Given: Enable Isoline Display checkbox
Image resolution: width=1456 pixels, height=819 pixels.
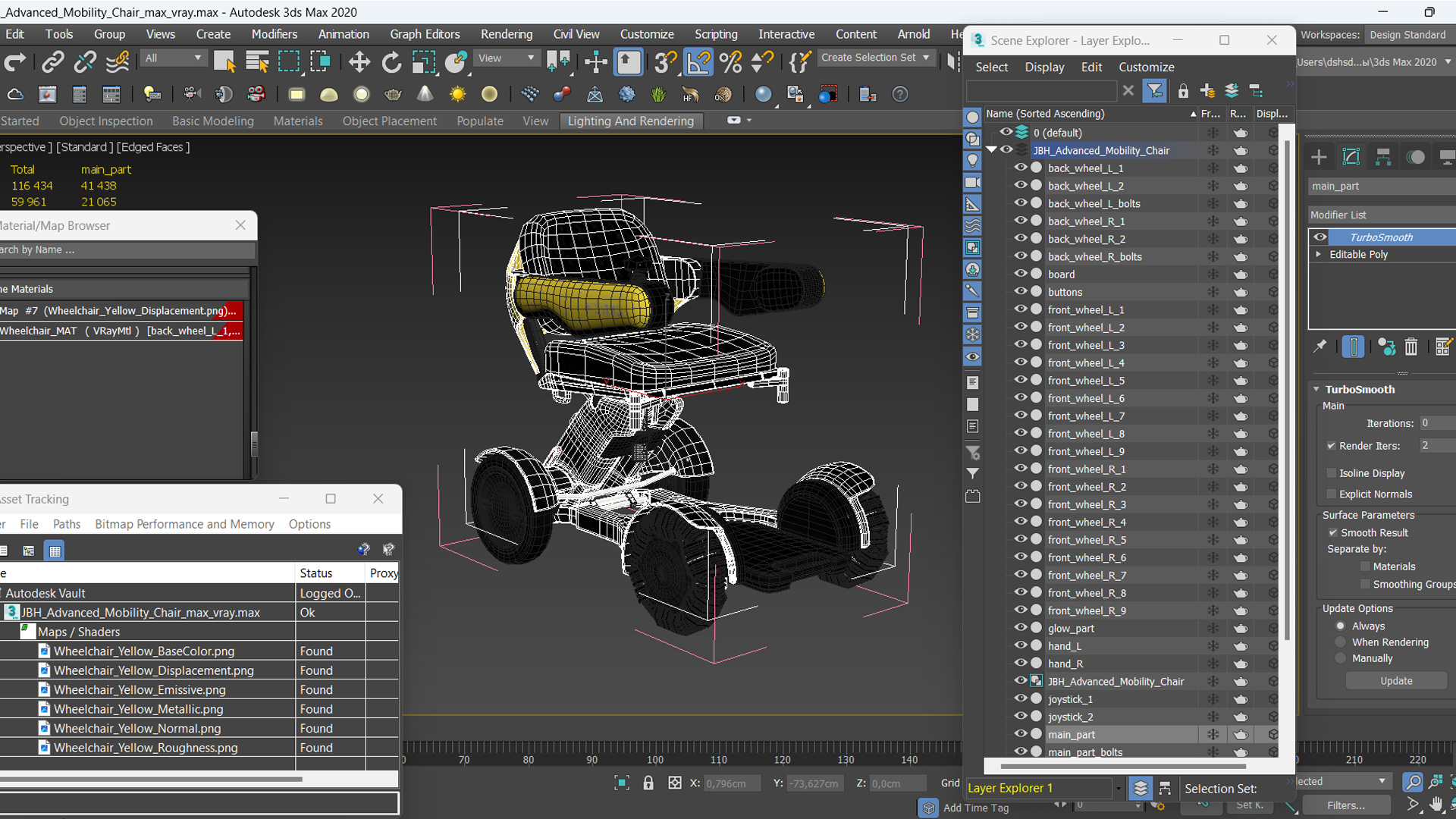Looking at the screenshot, I should point(1331,473).
